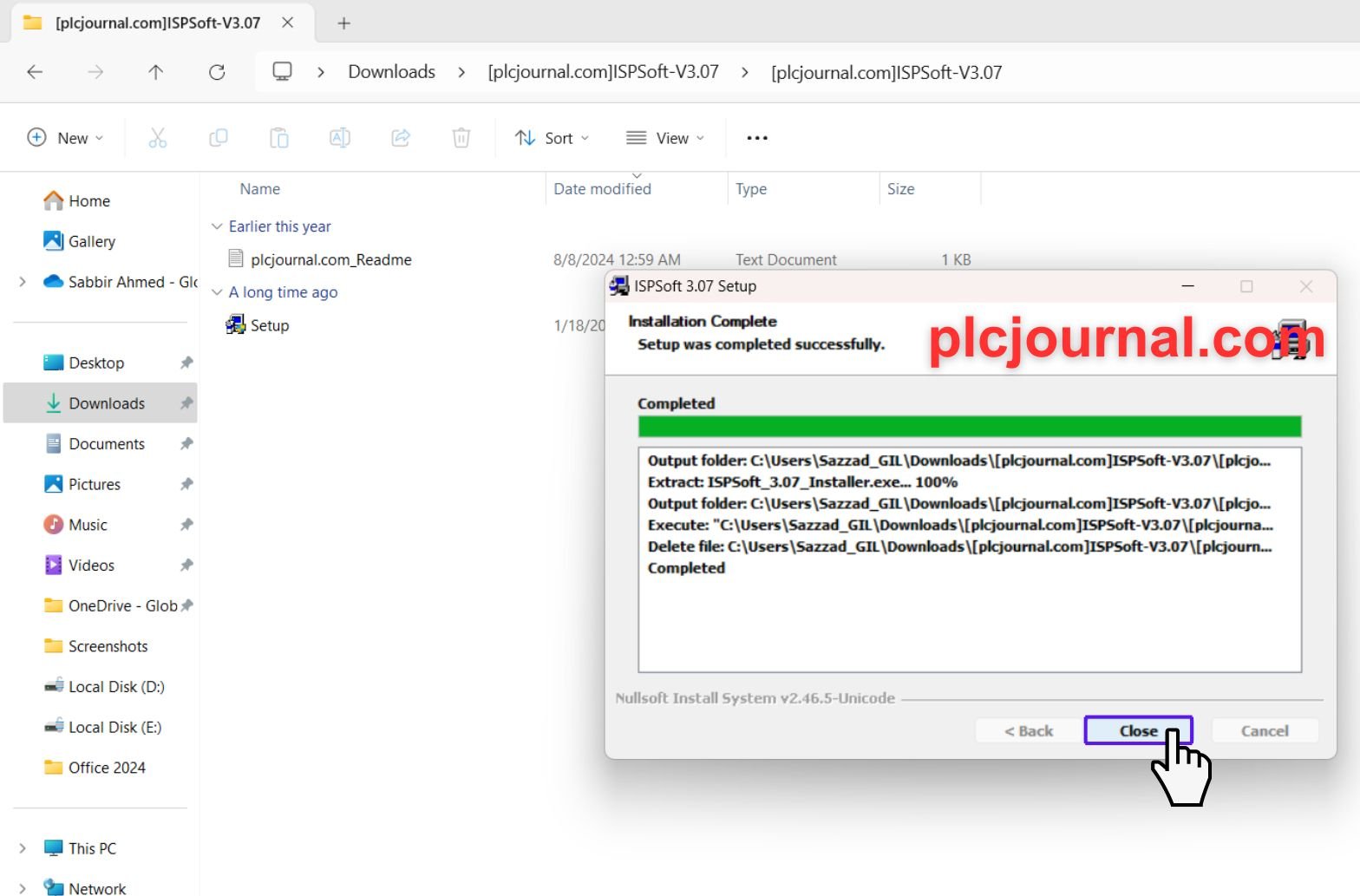The image size is (1360, 896).
Task: Expand the Sabbir Ahmed OneDrive node
Action: (x=23, y=282)
